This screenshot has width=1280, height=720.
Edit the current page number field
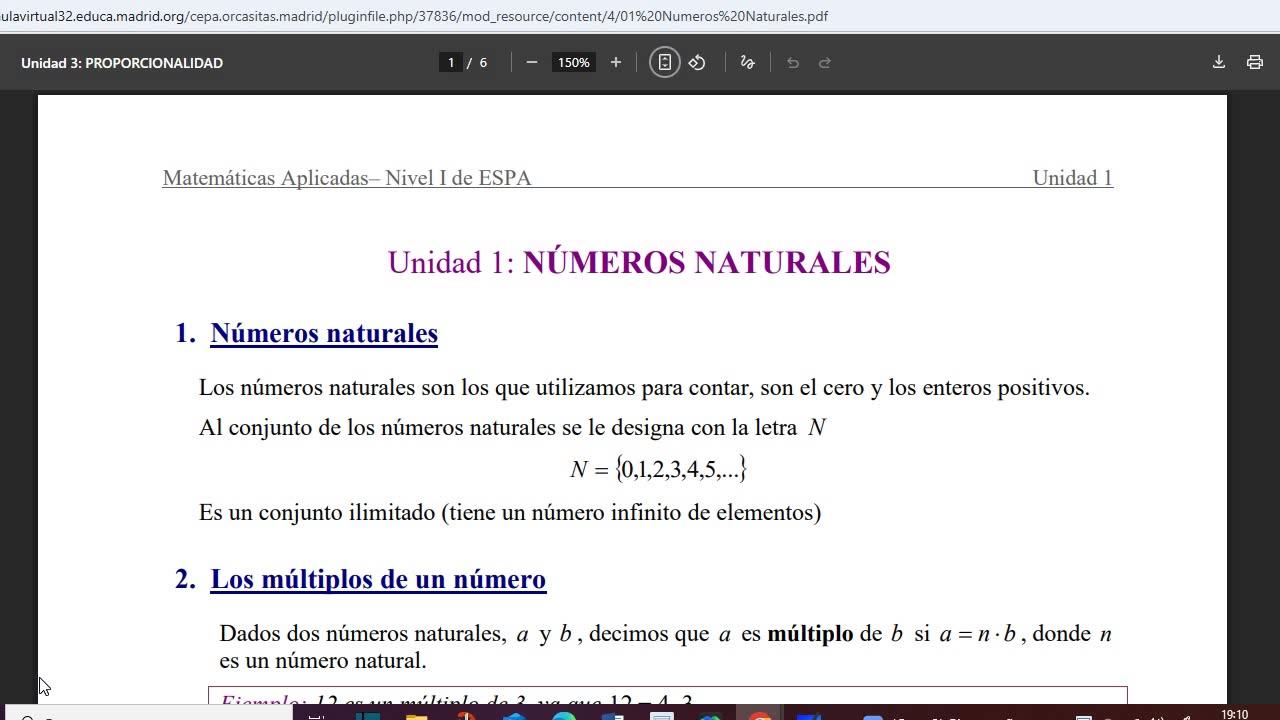coord(451,62)
